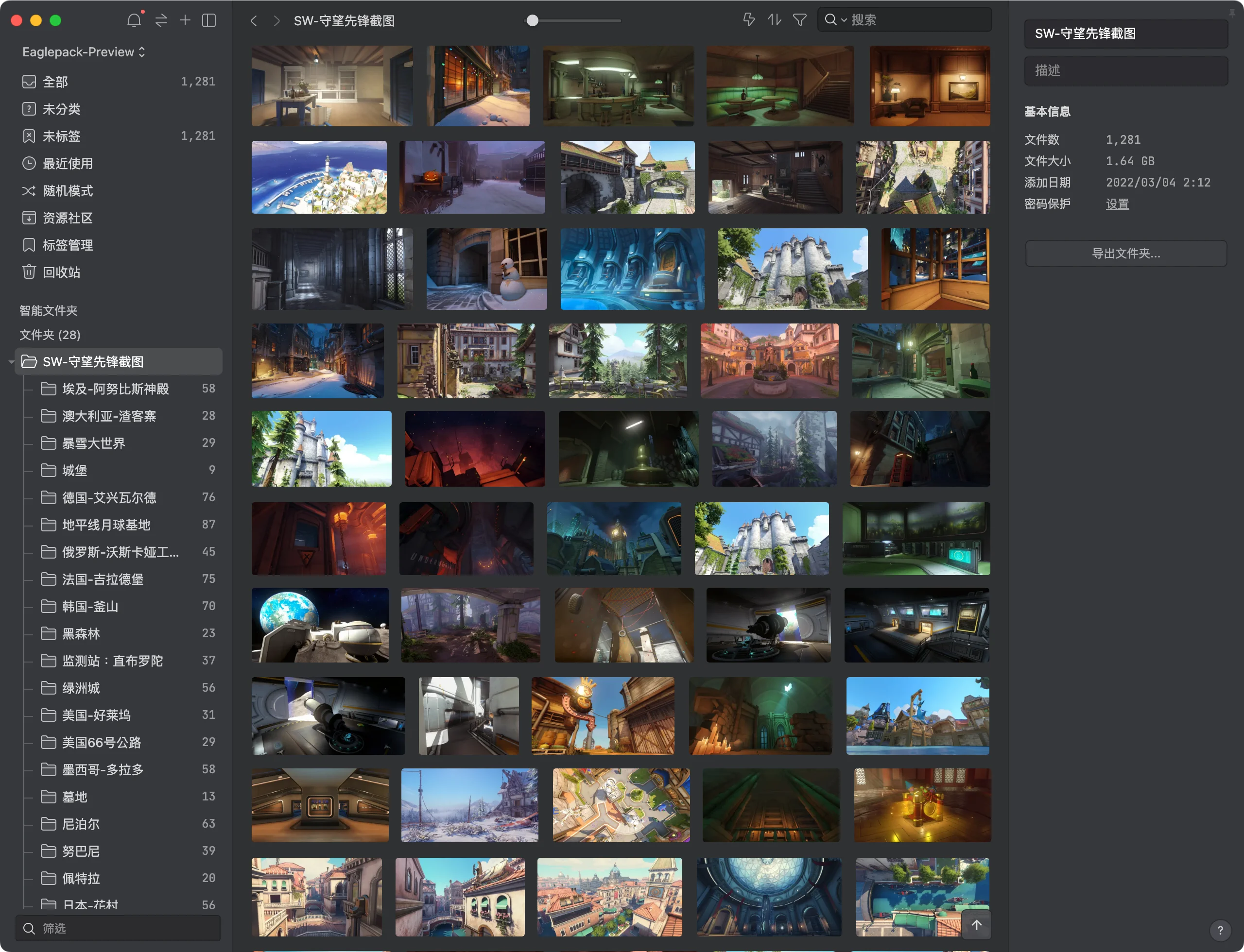Open 回收站 trash
This screenshot has height=952, width=1244.
(x=119, y=272)
